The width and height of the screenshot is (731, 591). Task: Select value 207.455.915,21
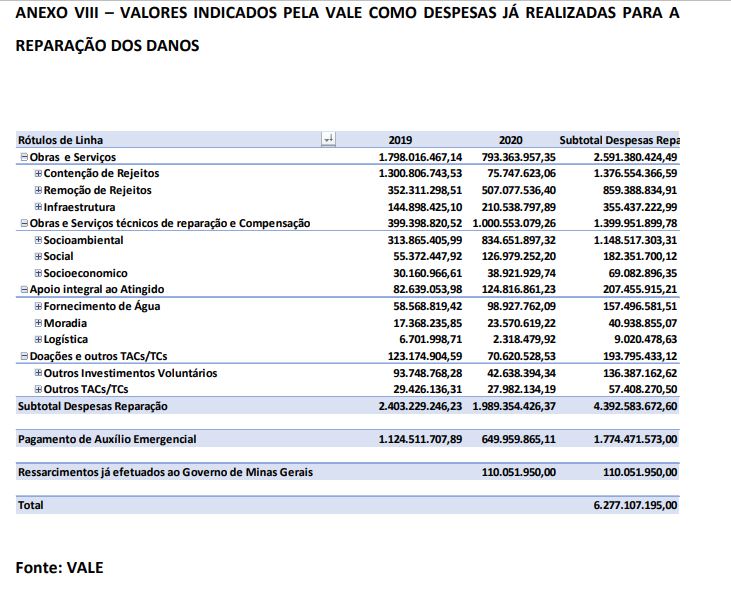640,289
